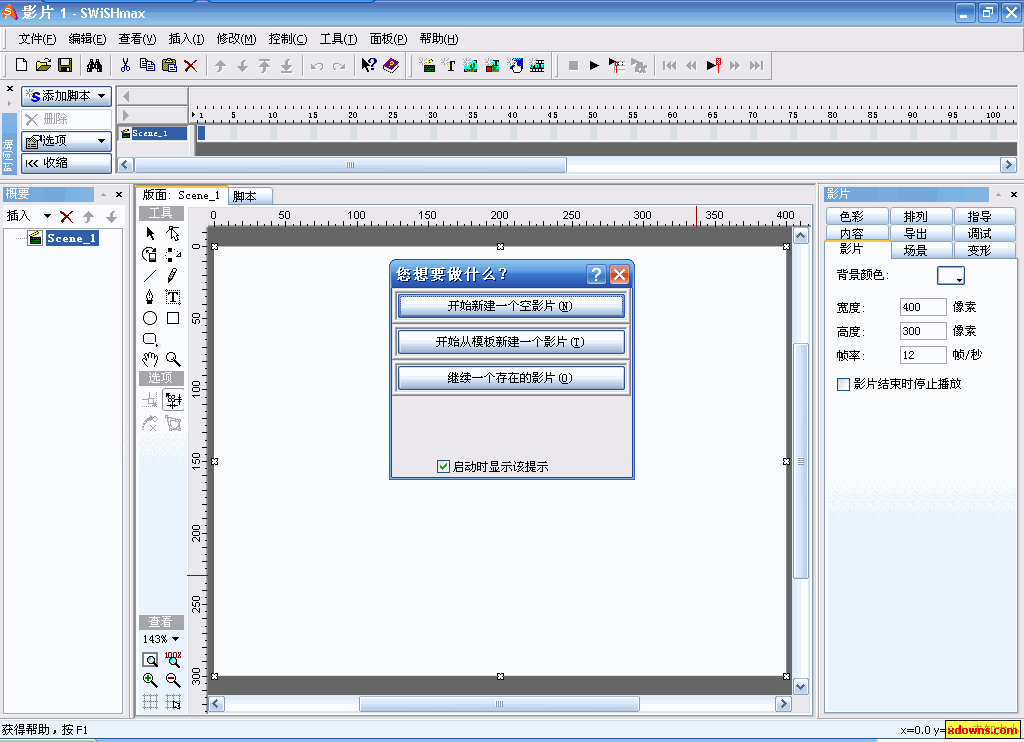Choose the Ellipse drawing tool
The height and width of the screenshot is (742, 1024).
pyautogui.click(x=150, y=318)
